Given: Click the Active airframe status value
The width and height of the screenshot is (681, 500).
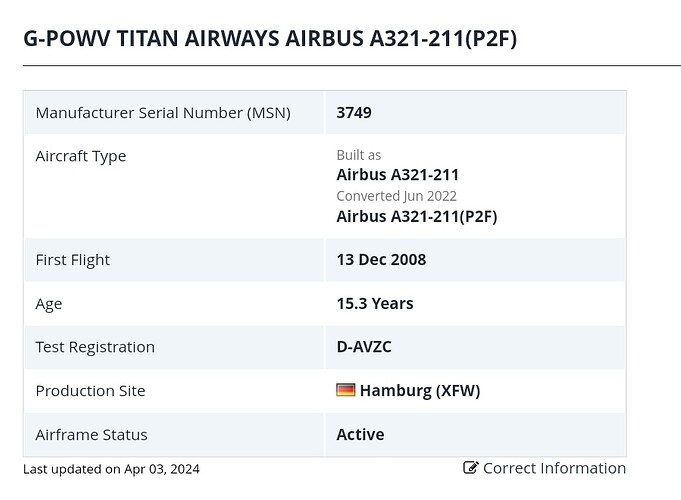Looking at the screenshot, I should click(x=360, y=434).
